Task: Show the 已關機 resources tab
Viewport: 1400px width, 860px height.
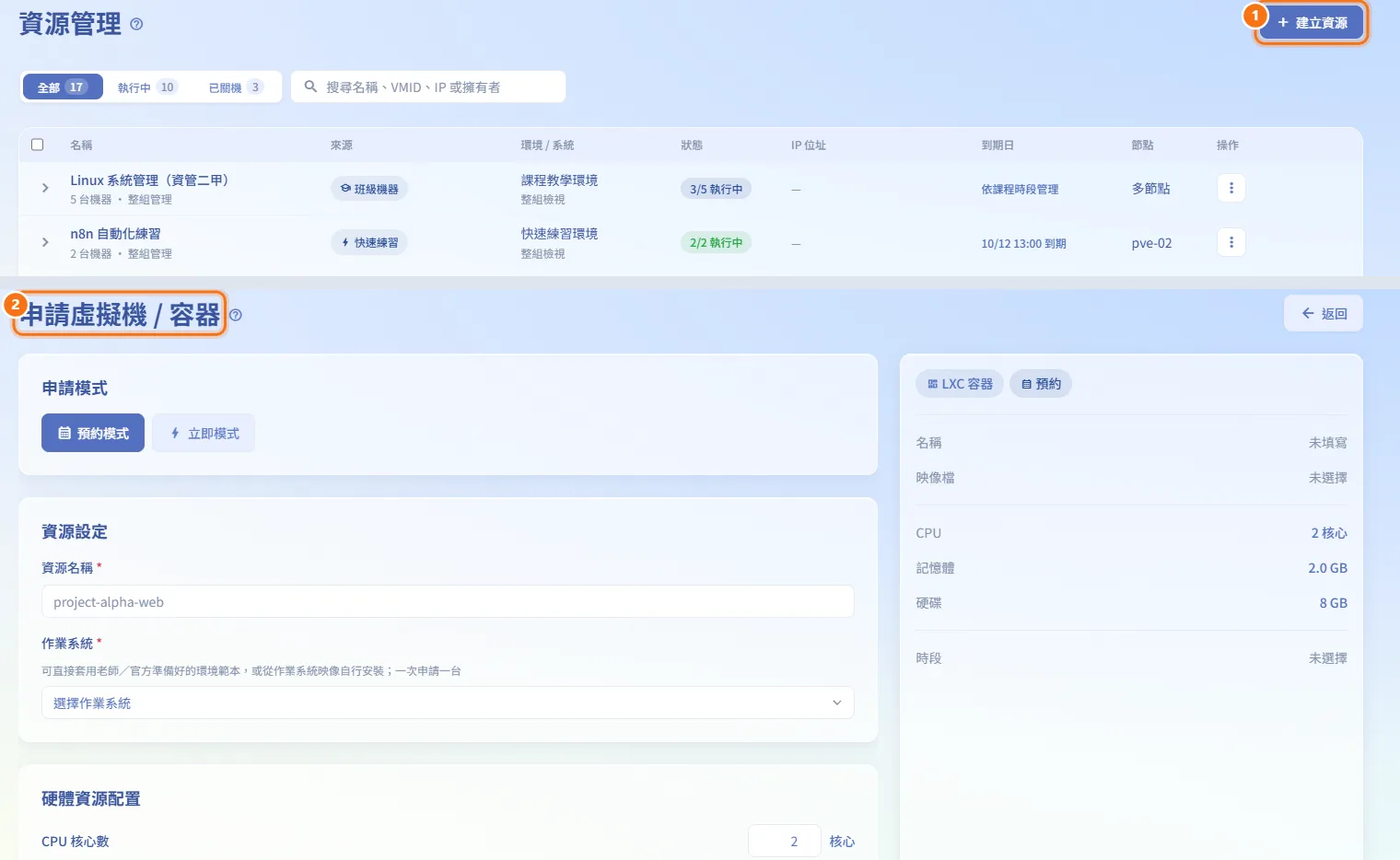Action: coord(236,87)
